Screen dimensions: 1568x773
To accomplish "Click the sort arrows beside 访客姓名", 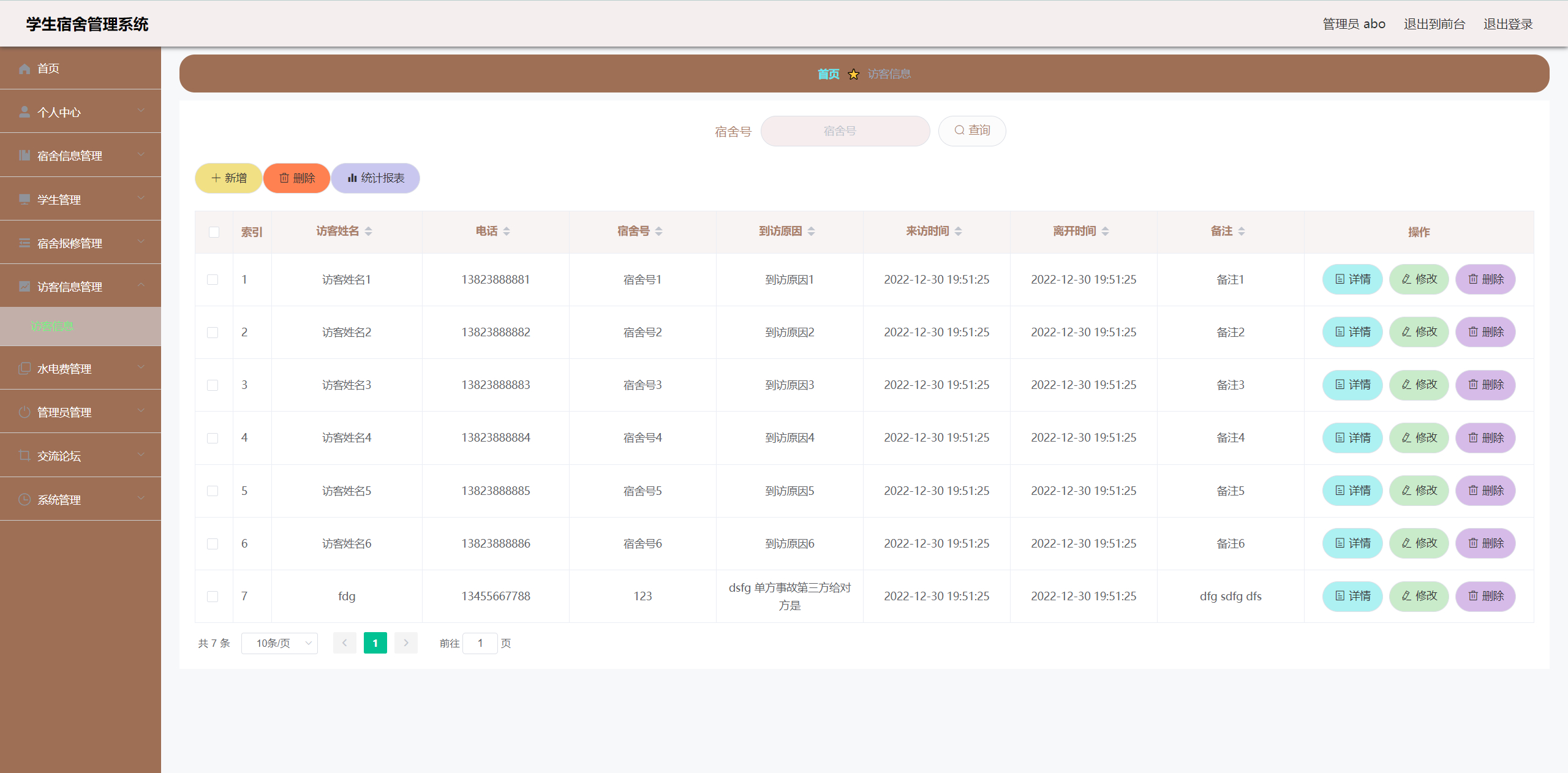I will pos(369,232).
